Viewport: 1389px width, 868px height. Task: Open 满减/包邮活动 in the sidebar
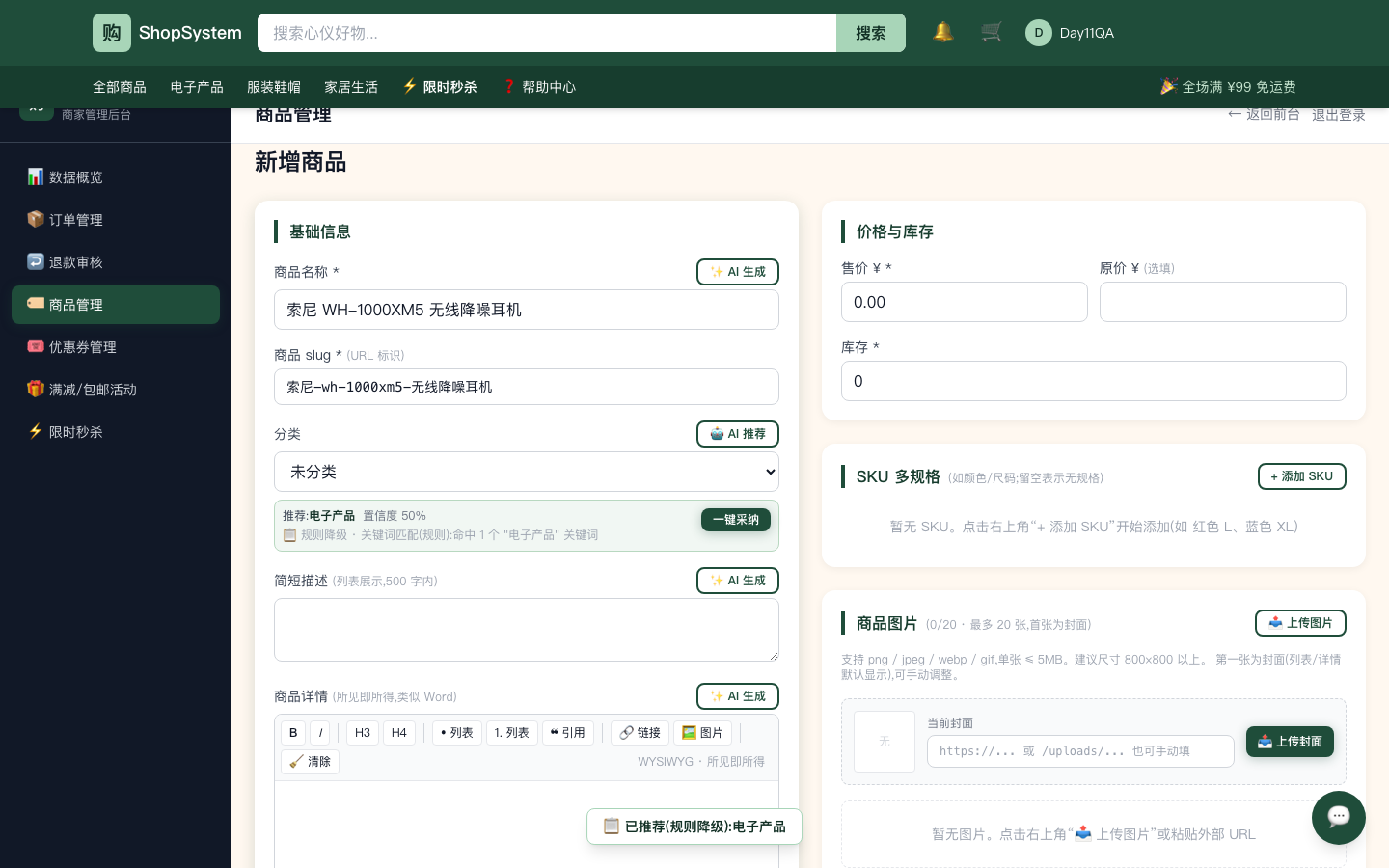[x=116, y=390]
